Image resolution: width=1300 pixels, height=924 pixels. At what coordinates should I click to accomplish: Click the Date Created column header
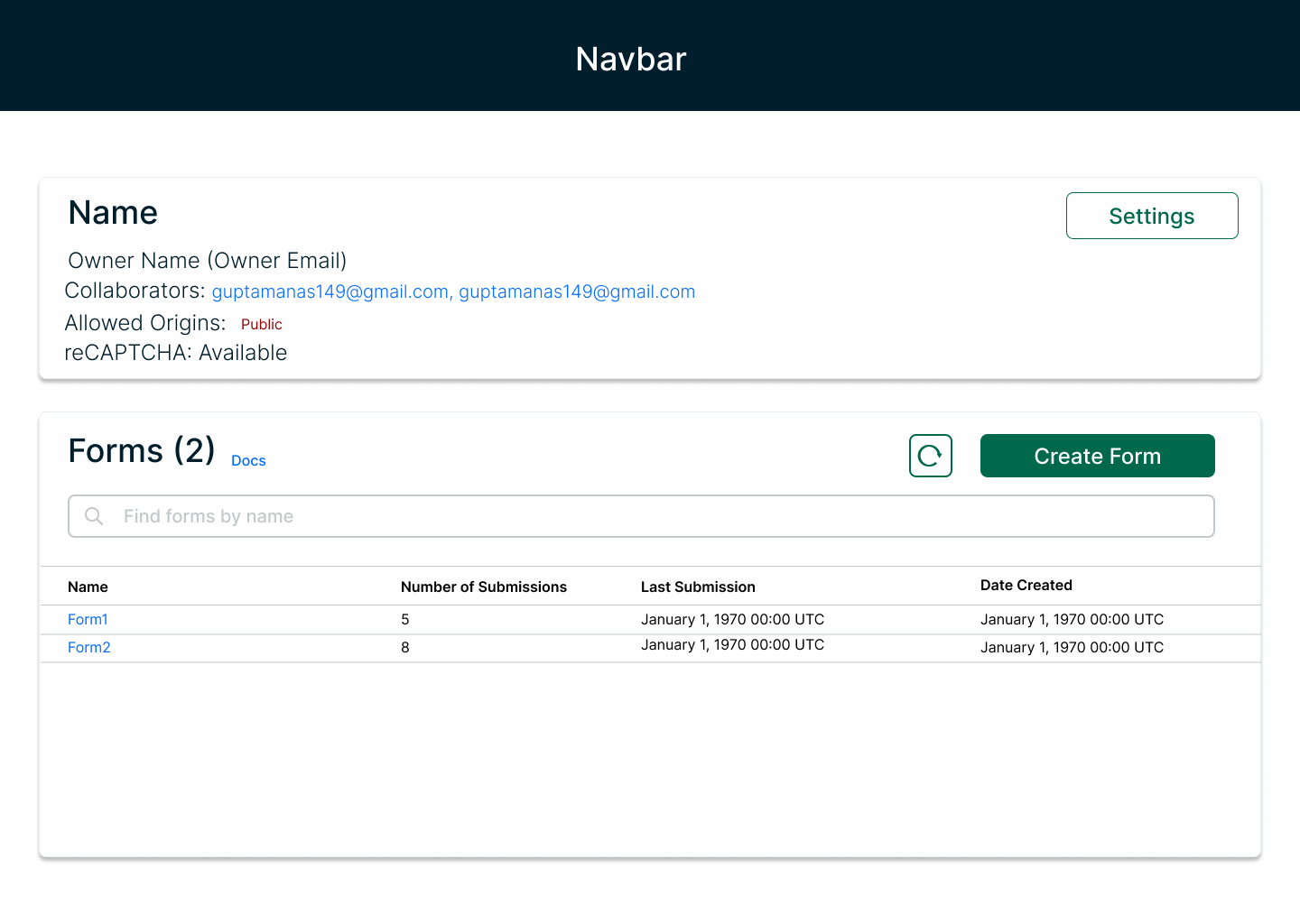coord(1026,585)
